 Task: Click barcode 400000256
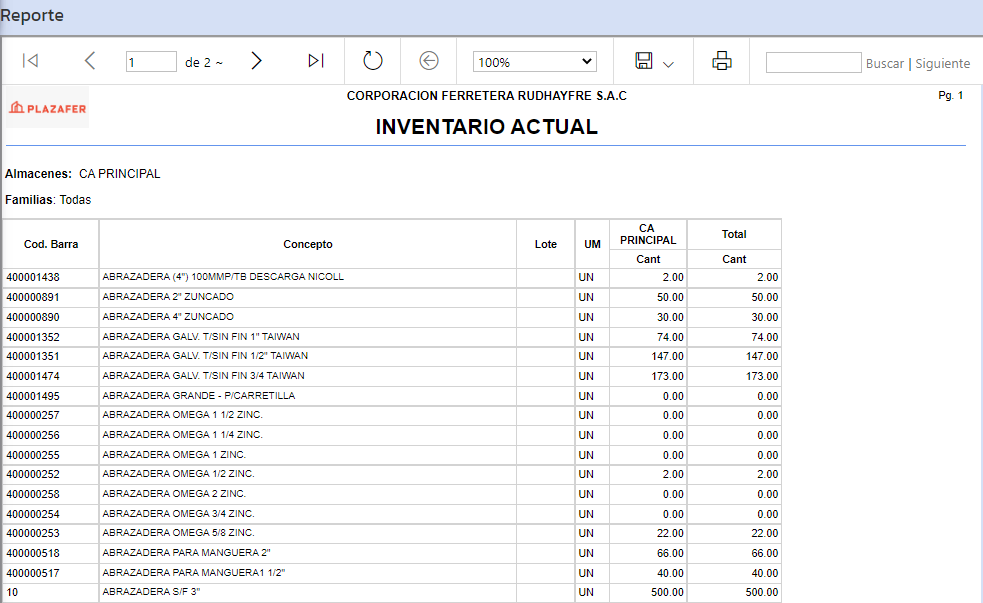click(x=33, y=435)
